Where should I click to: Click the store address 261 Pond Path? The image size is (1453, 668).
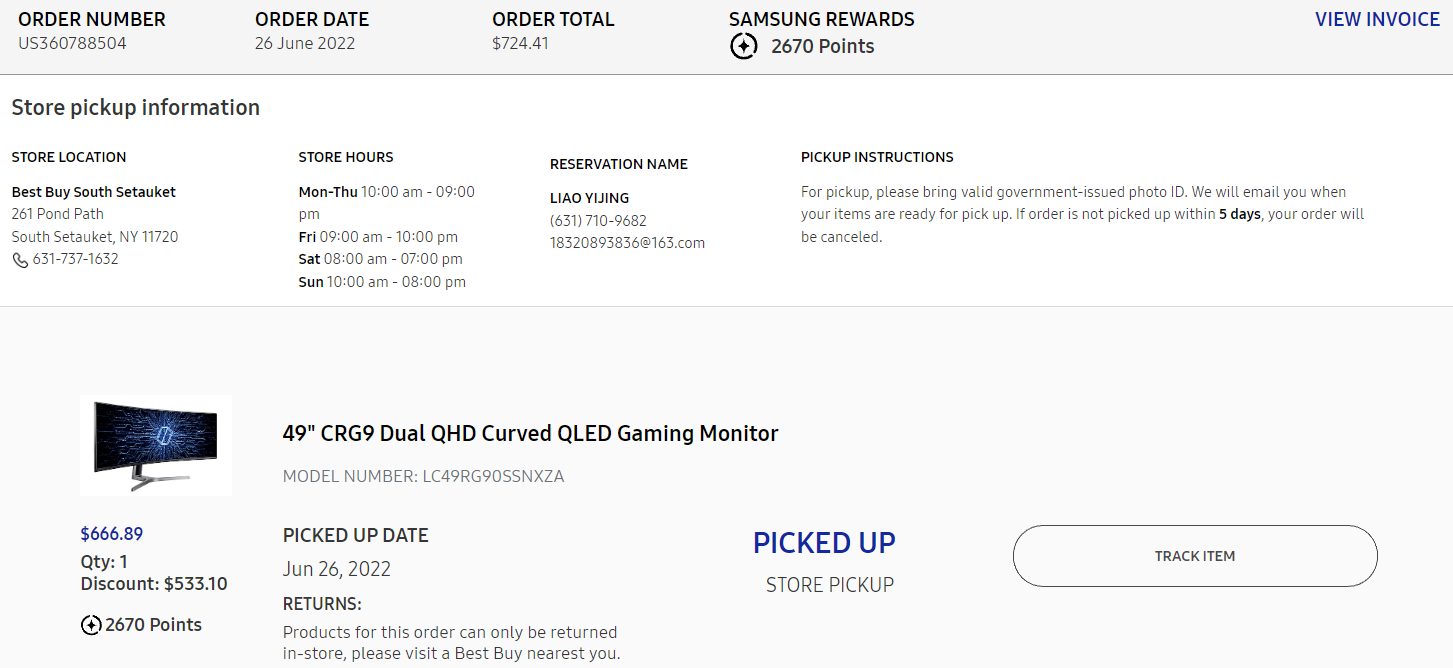[x=58, y=214]
